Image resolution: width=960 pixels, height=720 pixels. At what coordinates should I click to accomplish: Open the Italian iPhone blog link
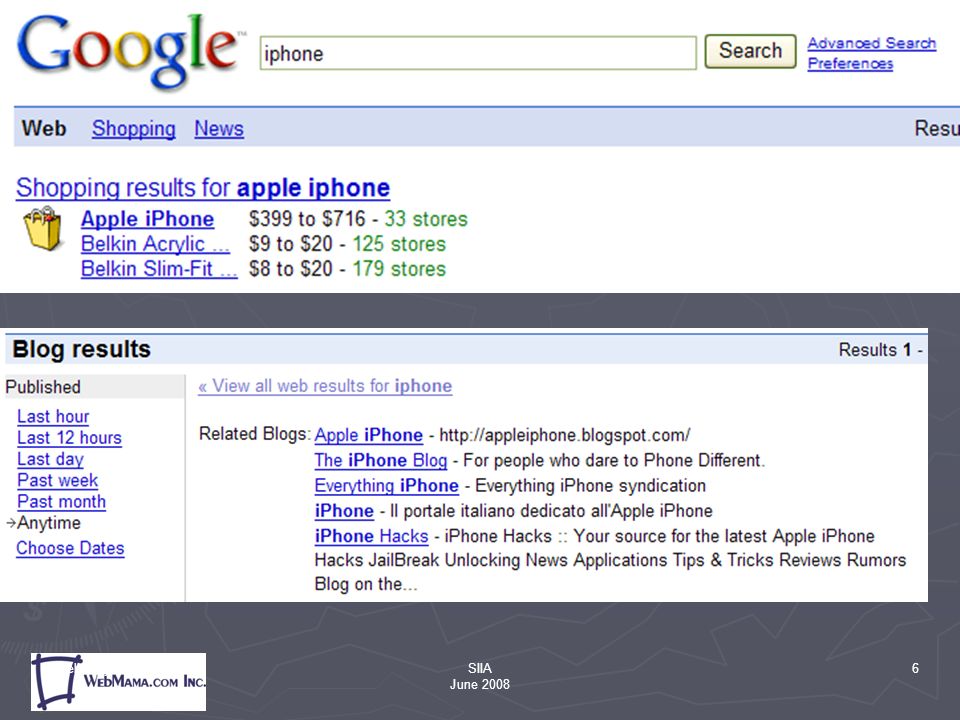pos(344,511)
